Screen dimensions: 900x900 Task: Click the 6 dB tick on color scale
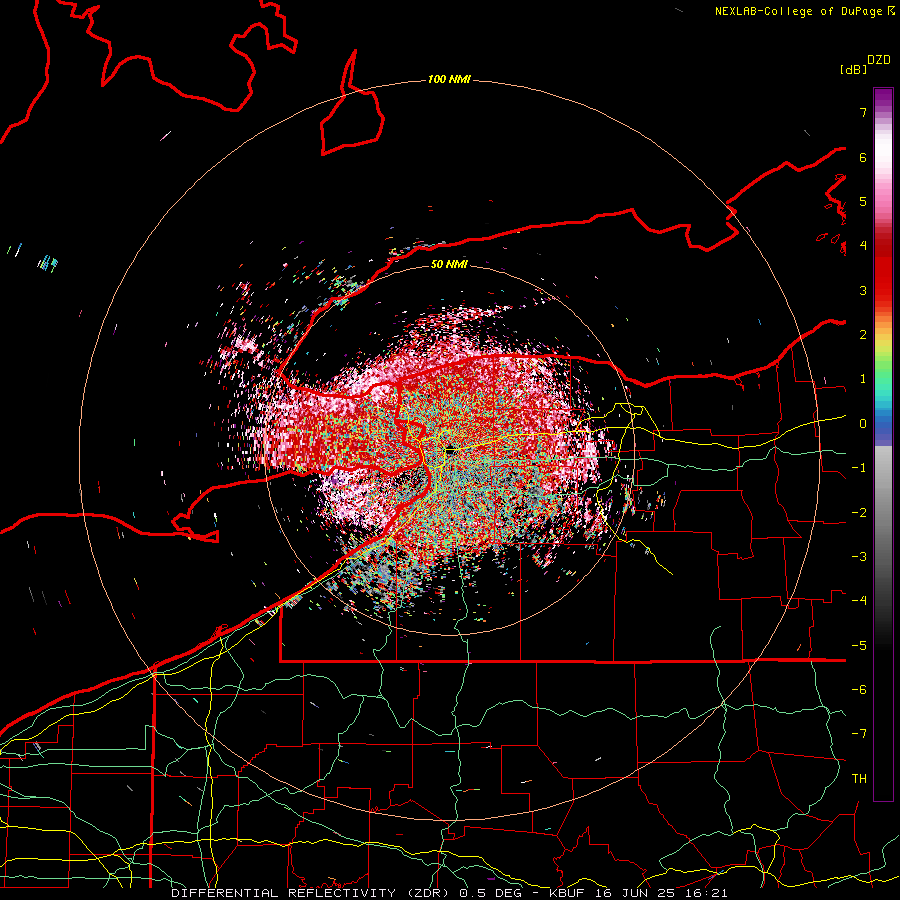pyautogui.click(x=863, y=157)
